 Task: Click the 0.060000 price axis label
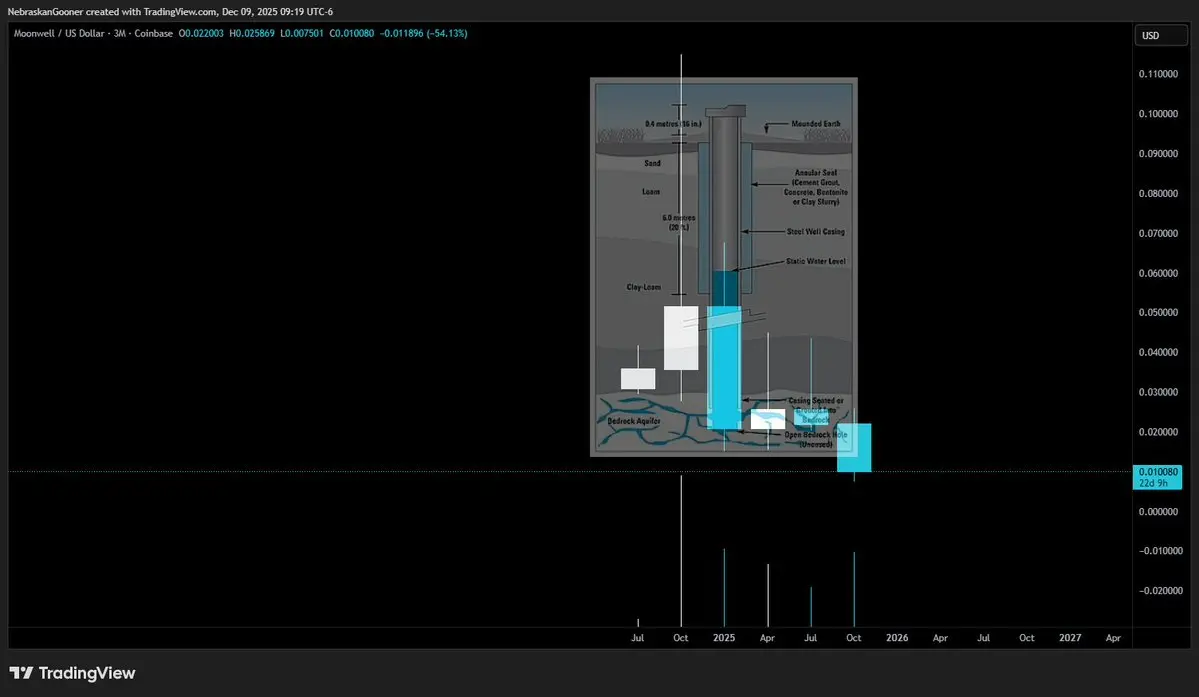1158,273
